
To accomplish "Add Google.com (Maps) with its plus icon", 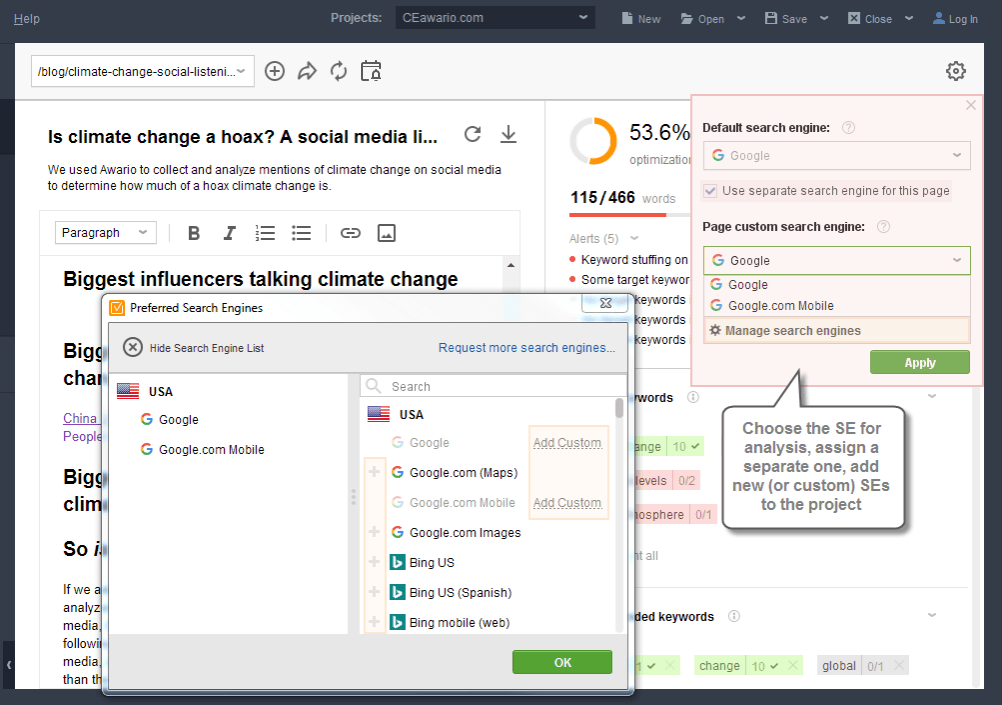I will tap(374, 472).
